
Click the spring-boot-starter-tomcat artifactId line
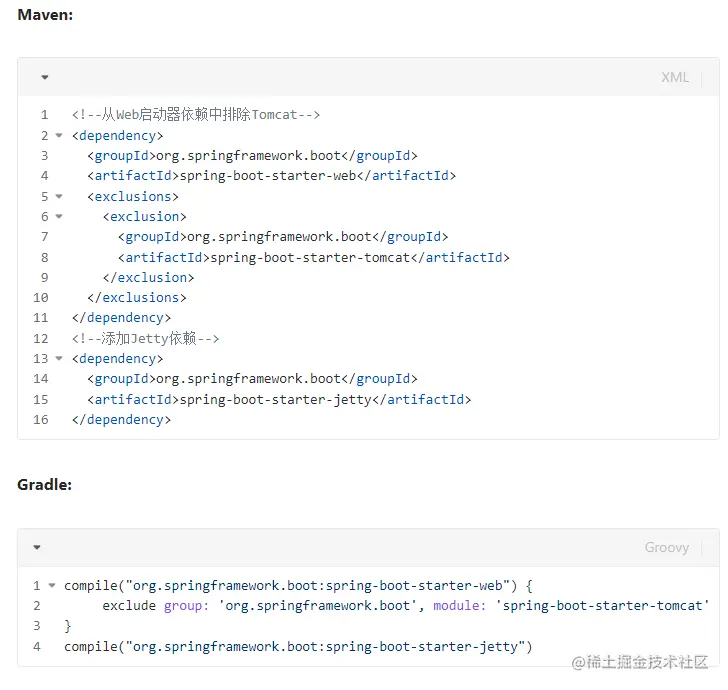[314, 258]
